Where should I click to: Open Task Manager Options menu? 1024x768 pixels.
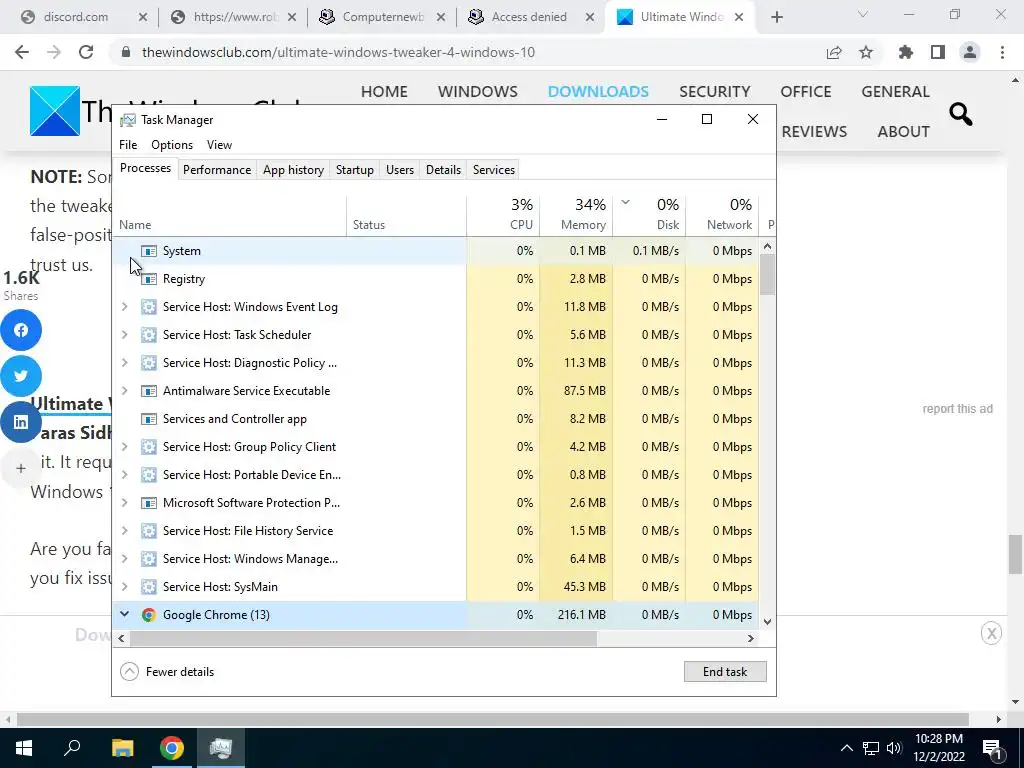[172, 145]
